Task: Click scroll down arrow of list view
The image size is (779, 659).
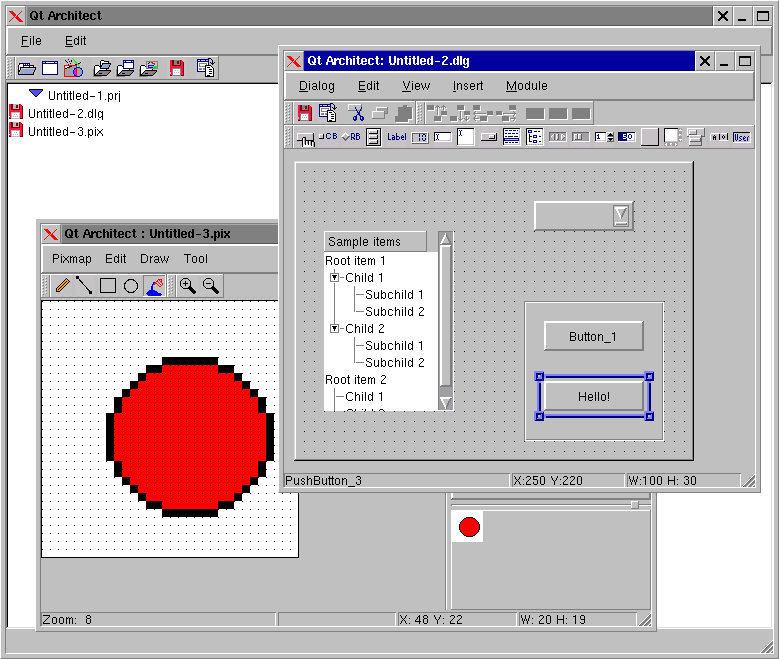Action: 446,403
